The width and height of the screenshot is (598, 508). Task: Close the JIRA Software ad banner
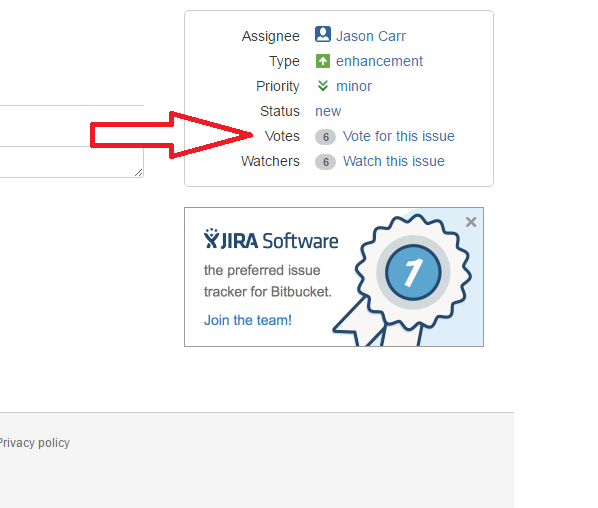tap(471, 222)
